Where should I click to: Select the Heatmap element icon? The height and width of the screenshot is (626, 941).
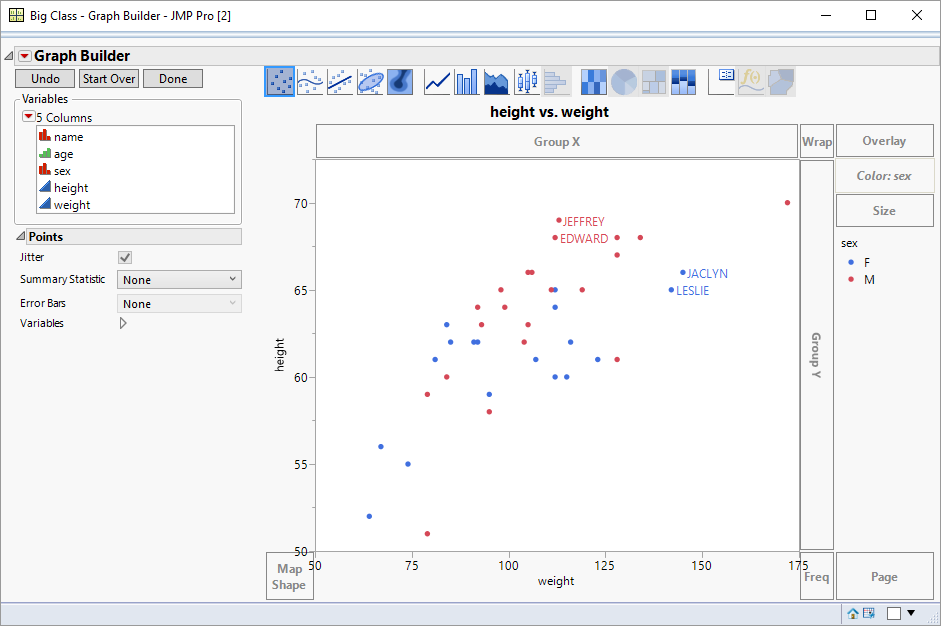(594, 81)
